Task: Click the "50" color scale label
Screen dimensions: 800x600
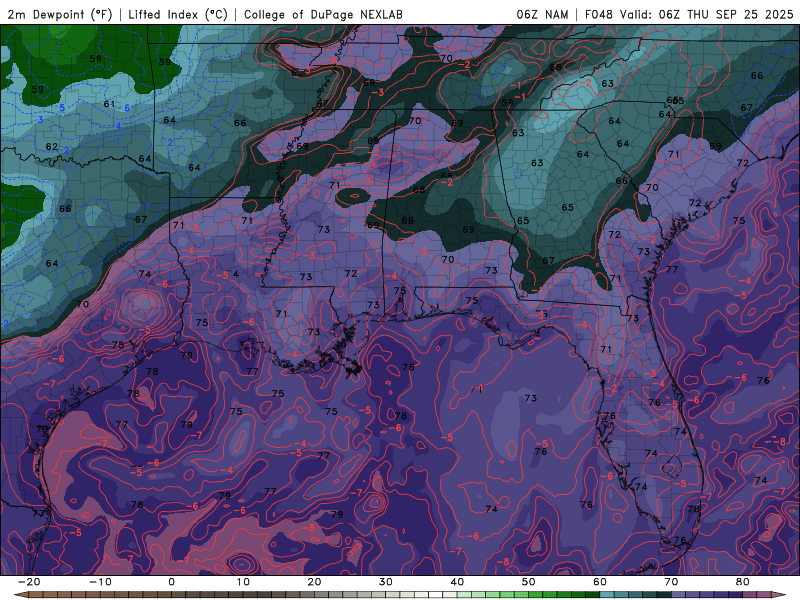Action: coord(529,582)
